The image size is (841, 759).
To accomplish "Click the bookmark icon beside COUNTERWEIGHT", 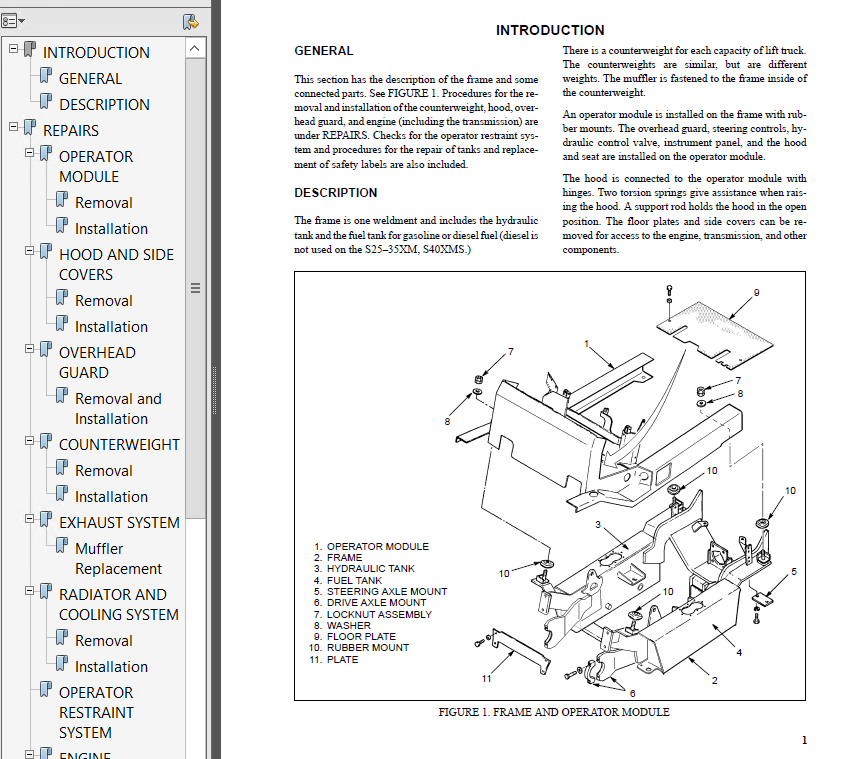I will point(46,442).
